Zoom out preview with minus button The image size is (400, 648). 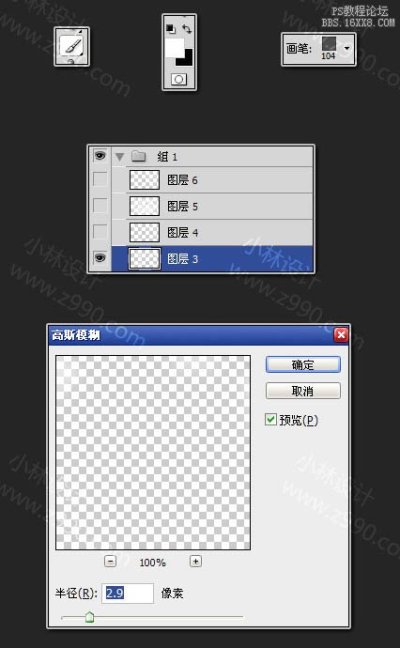110,561
